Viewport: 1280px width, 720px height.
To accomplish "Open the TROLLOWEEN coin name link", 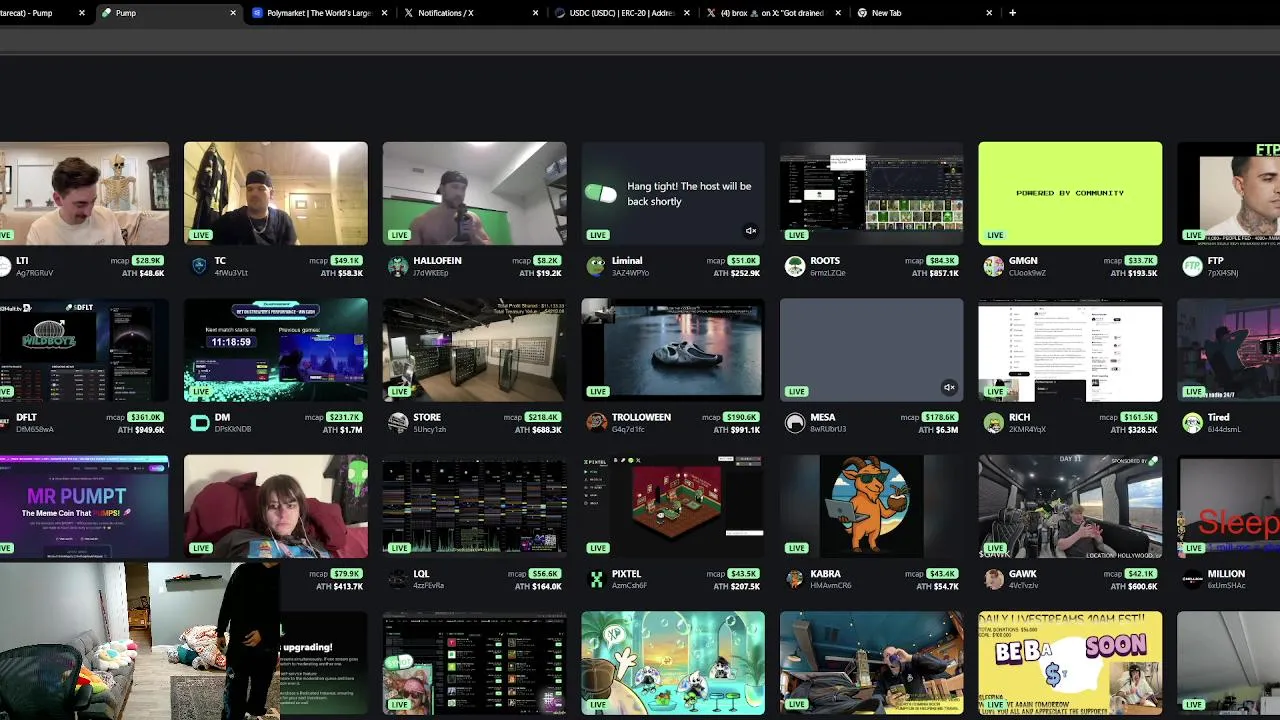I will point(641,417).
